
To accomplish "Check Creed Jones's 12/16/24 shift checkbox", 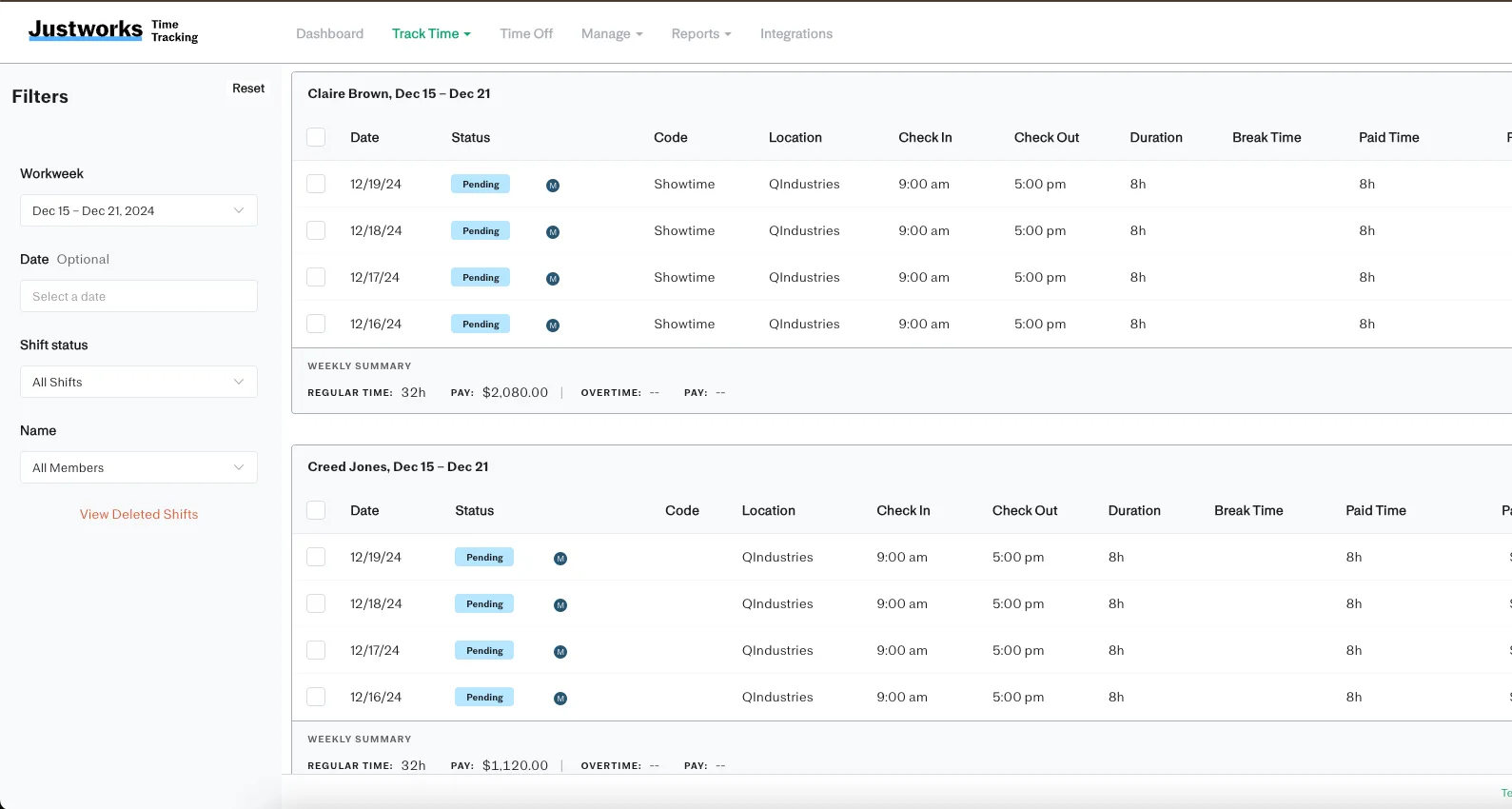I will point(316,697).
